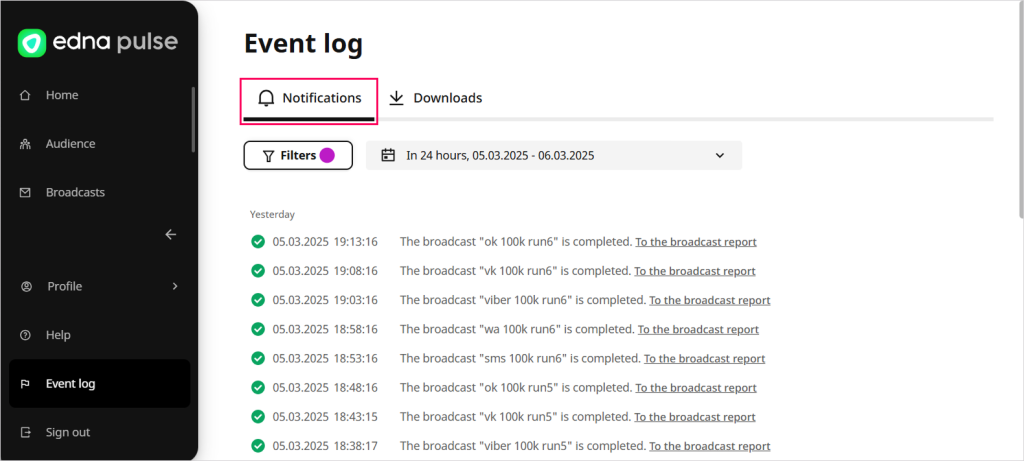This screenshot has height=461, width=1024.
Task: Open broadcast report for "sms 100k run6"
Action: click(704, 358)
